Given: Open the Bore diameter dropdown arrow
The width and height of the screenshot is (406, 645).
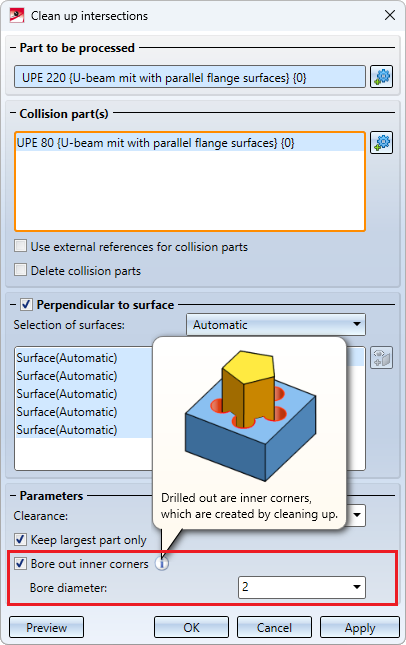Looking at the screenshot, I should coord(357,587).
